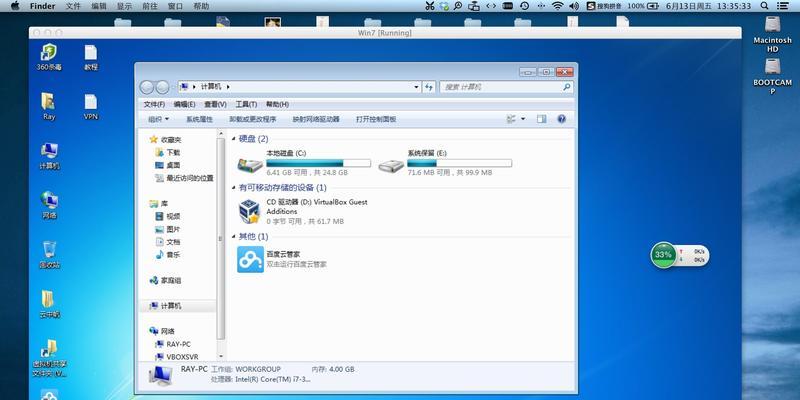This screenshot has height=400, width=800.
Task: Select 收藏夹 in the navigation pane
Action: point(166,139)
